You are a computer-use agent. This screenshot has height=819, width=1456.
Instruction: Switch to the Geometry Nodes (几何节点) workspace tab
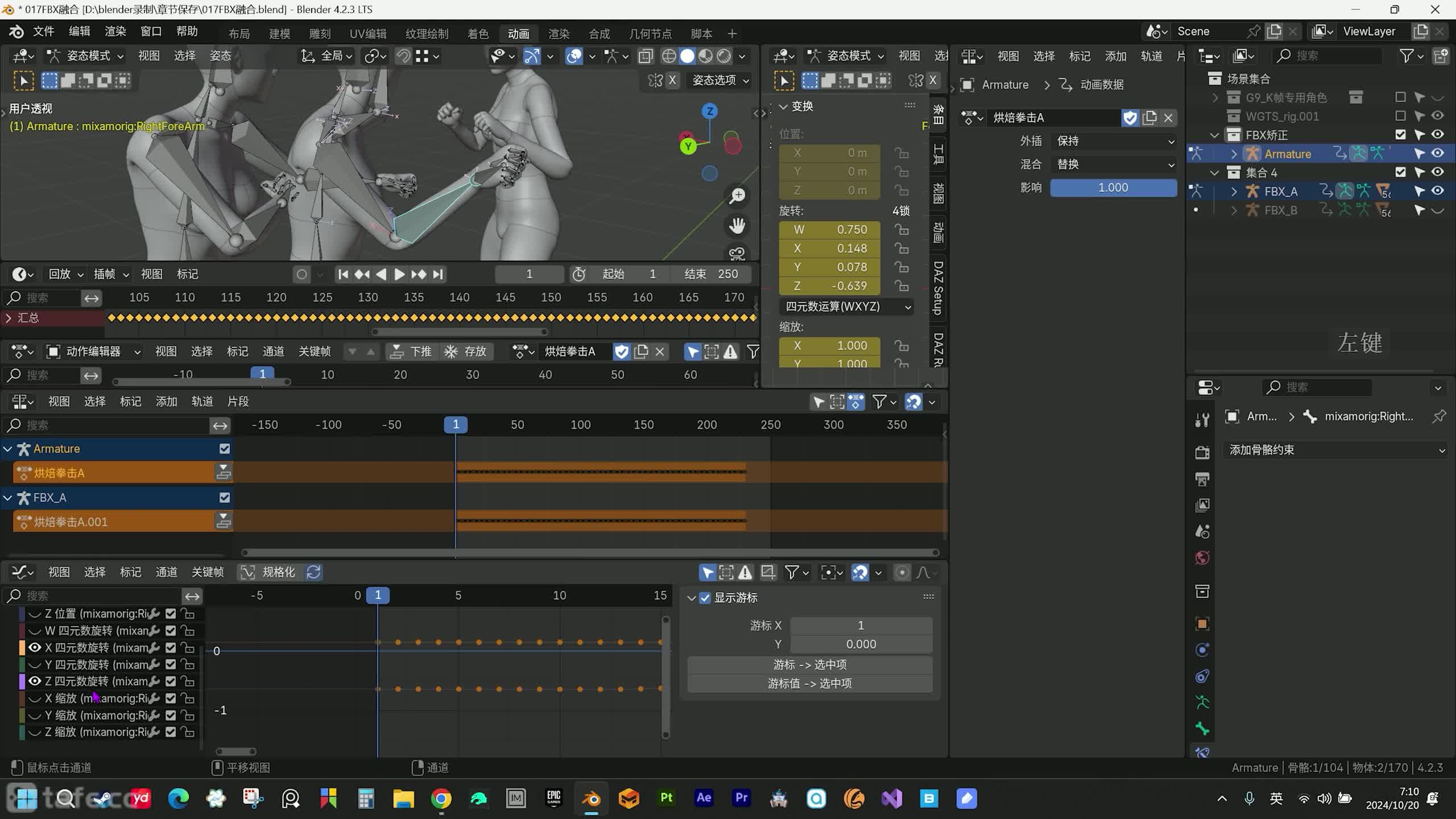[x=650, y=34]
